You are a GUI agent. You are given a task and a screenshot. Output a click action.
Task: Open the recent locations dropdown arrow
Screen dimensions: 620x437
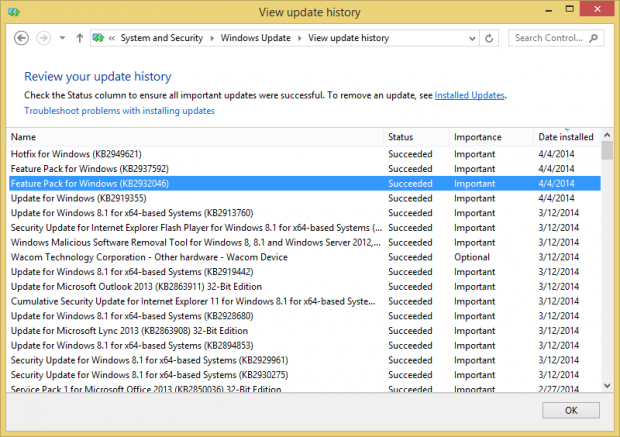pyautogui.click(x=62, y=38)
